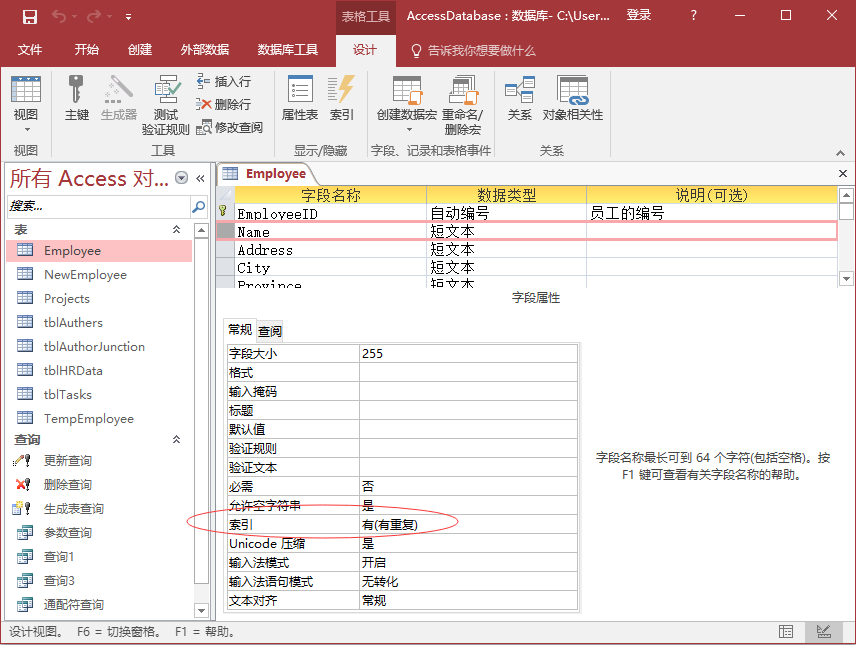Screen dimensions: 856x645
Task: Open the 关系 relationships tool
Action: [x=520, y=98]
